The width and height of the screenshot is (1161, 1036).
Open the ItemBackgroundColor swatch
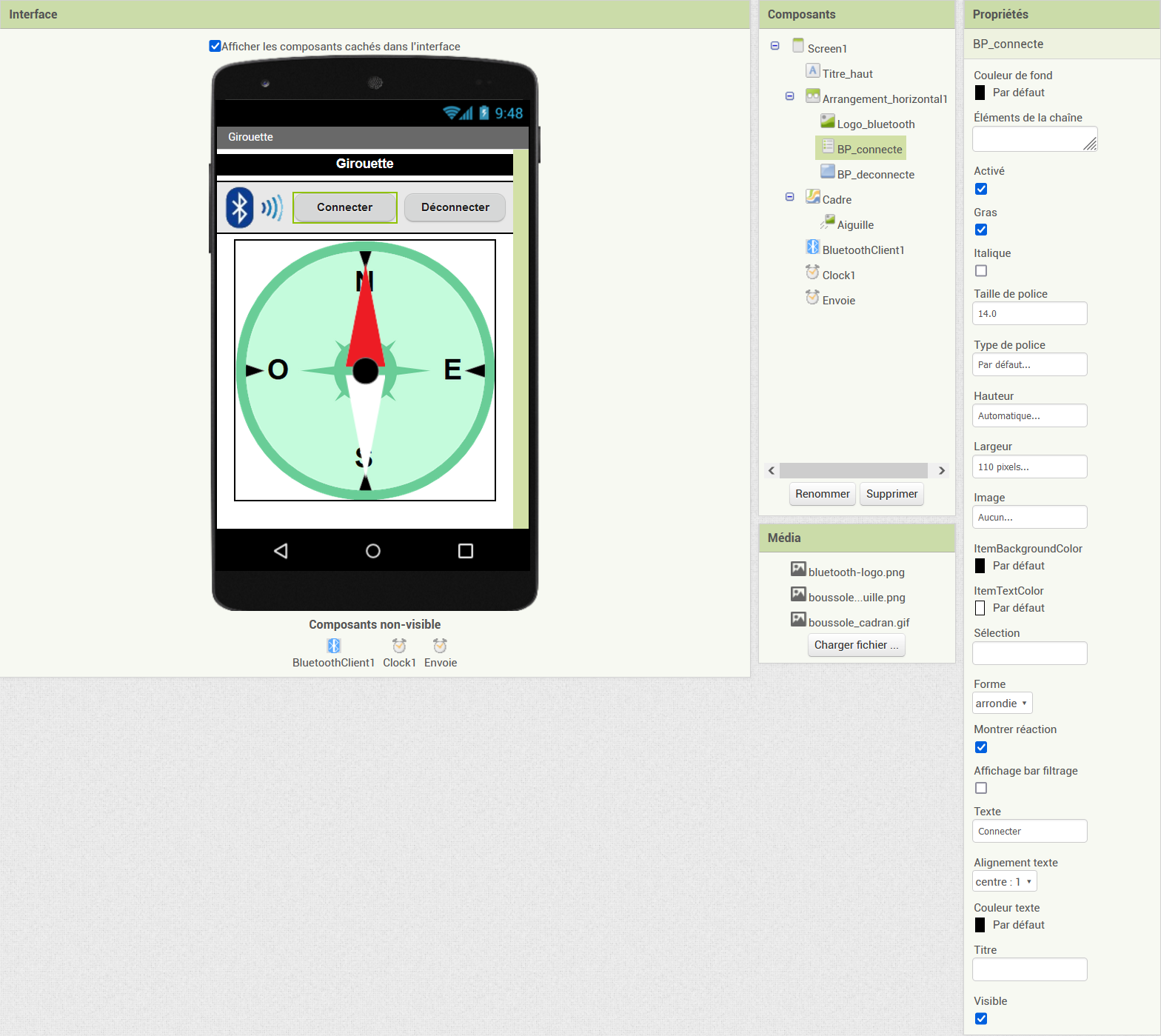980,566
